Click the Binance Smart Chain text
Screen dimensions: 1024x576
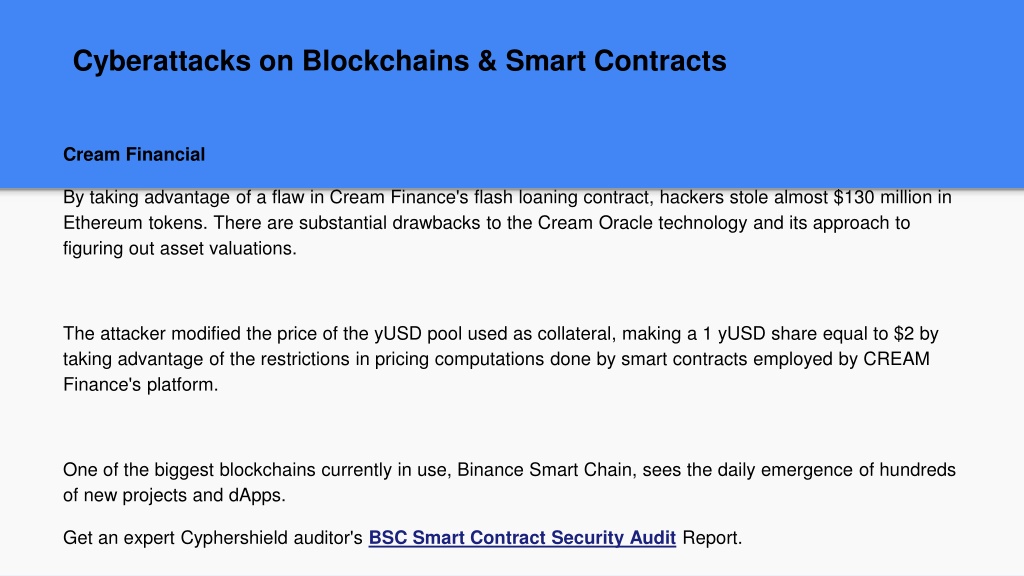(x=545, y=470)
